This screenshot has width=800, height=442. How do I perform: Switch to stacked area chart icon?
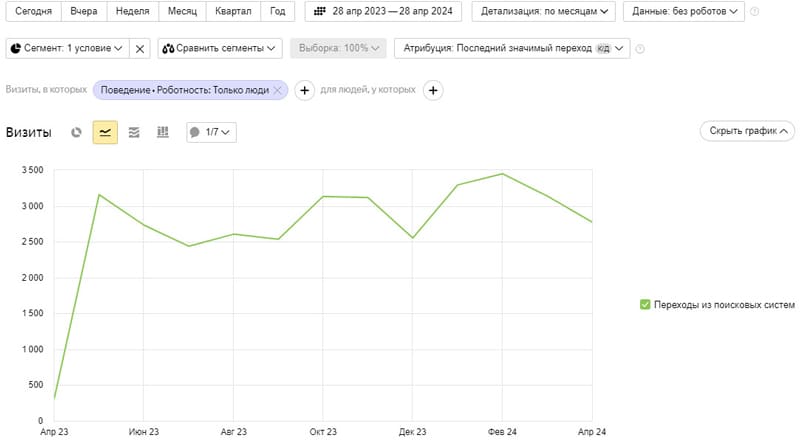click(134, 133)
